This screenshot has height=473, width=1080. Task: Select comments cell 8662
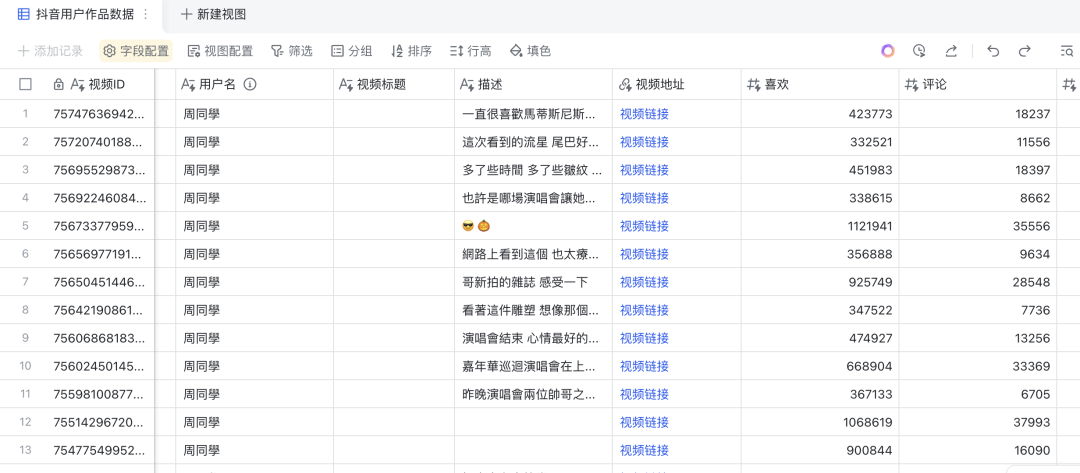coord(978,198)
